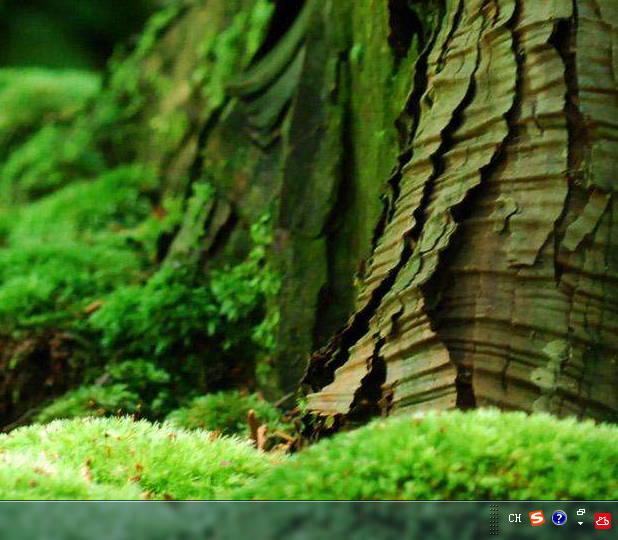Open the red cloud weather tray icon
Viewport: 618px width, 540px height.
[603, 521]
